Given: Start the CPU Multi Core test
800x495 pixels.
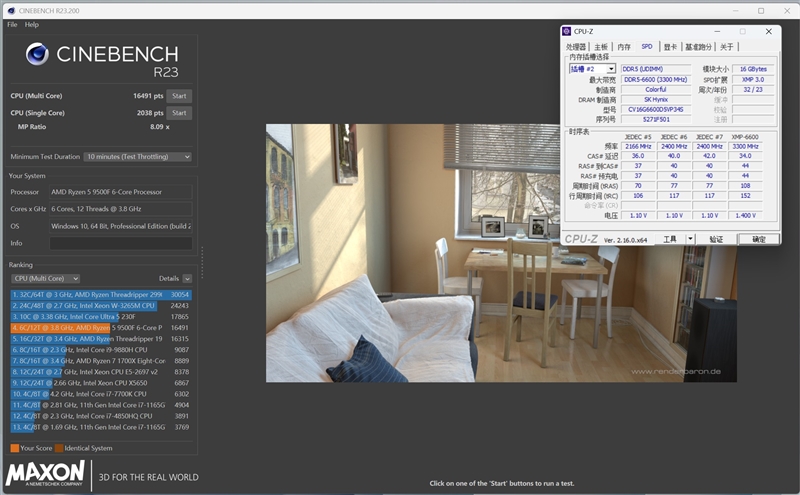Looking at the screenshot, I should click(179, 96).
